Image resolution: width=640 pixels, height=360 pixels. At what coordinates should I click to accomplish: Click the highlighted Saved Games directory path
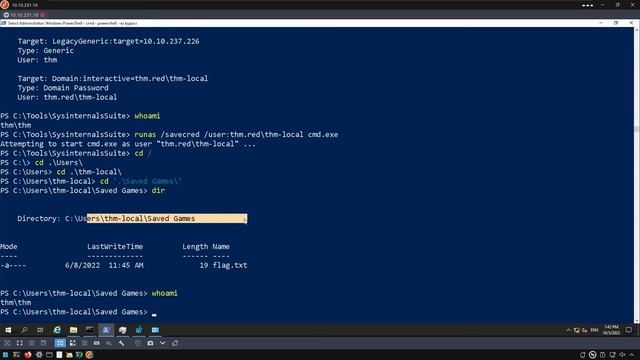click(167, 219)
